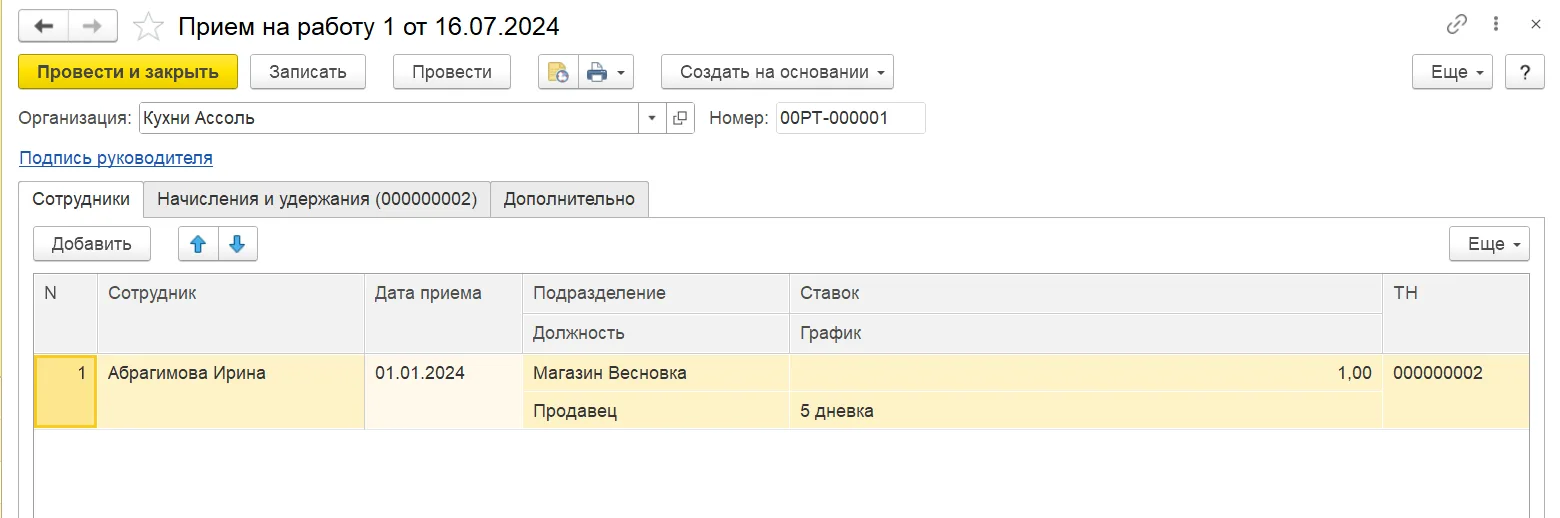Open document reports icon next to printer
1560x518 pixels.
[x=558, y=72]
